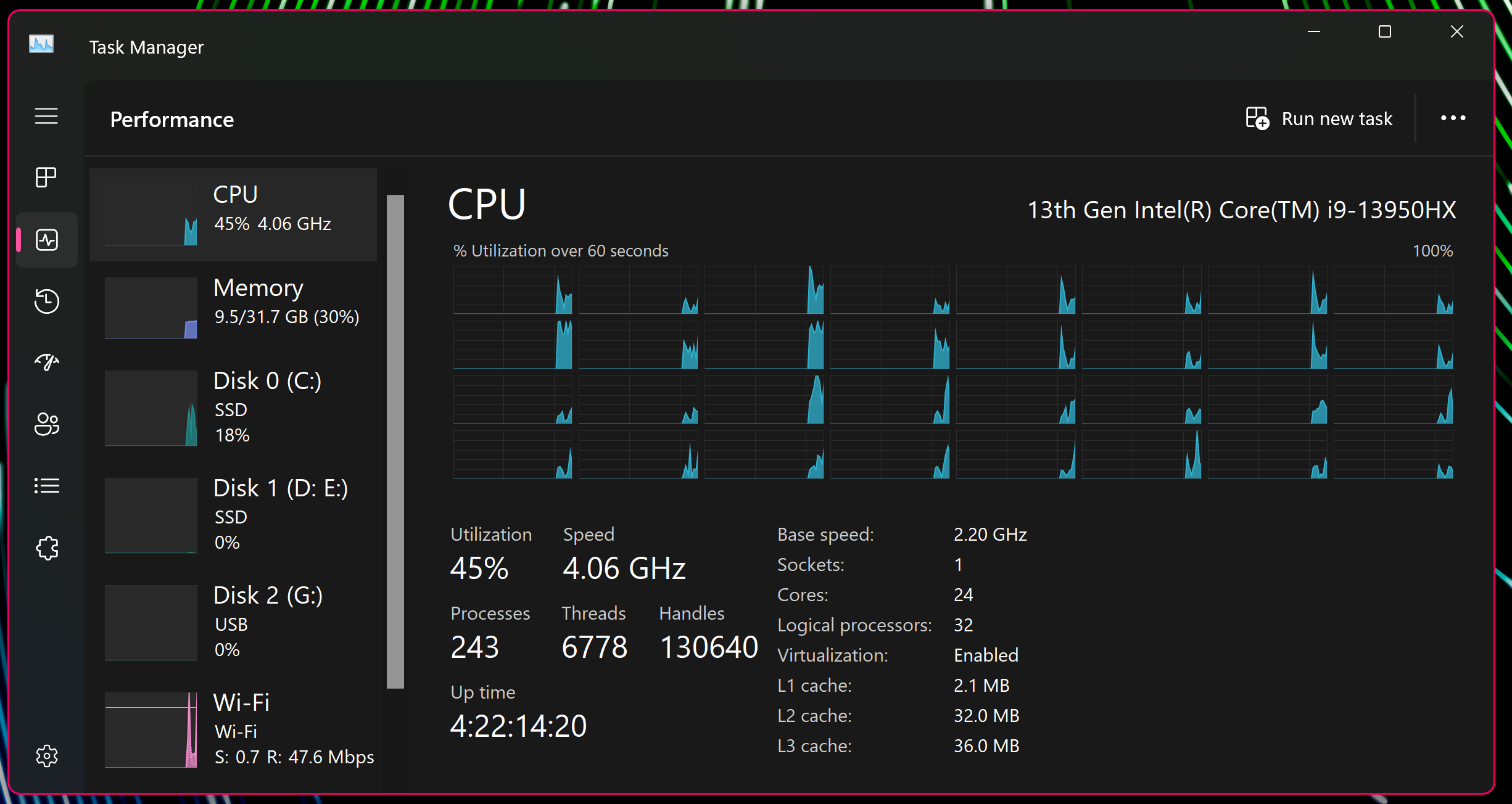Switch to the Users page icon

click(46, 424)
